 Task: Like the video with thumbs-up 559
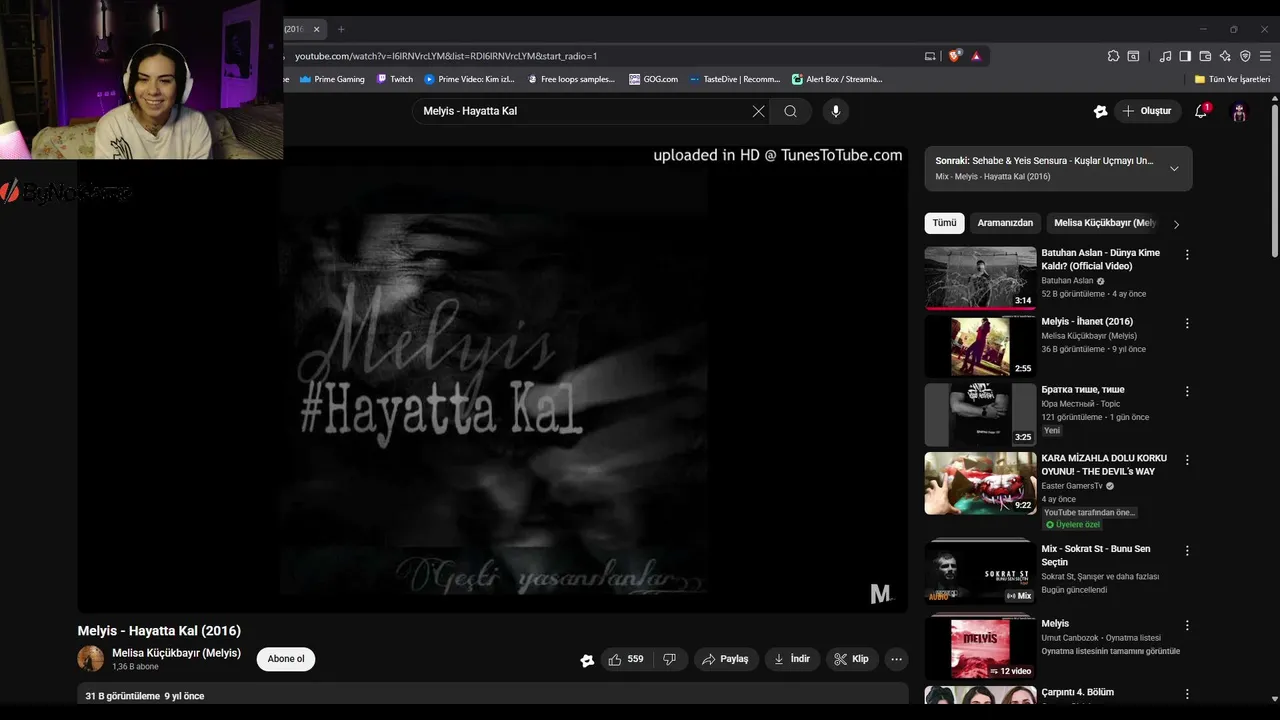click(x=627, y=659)
